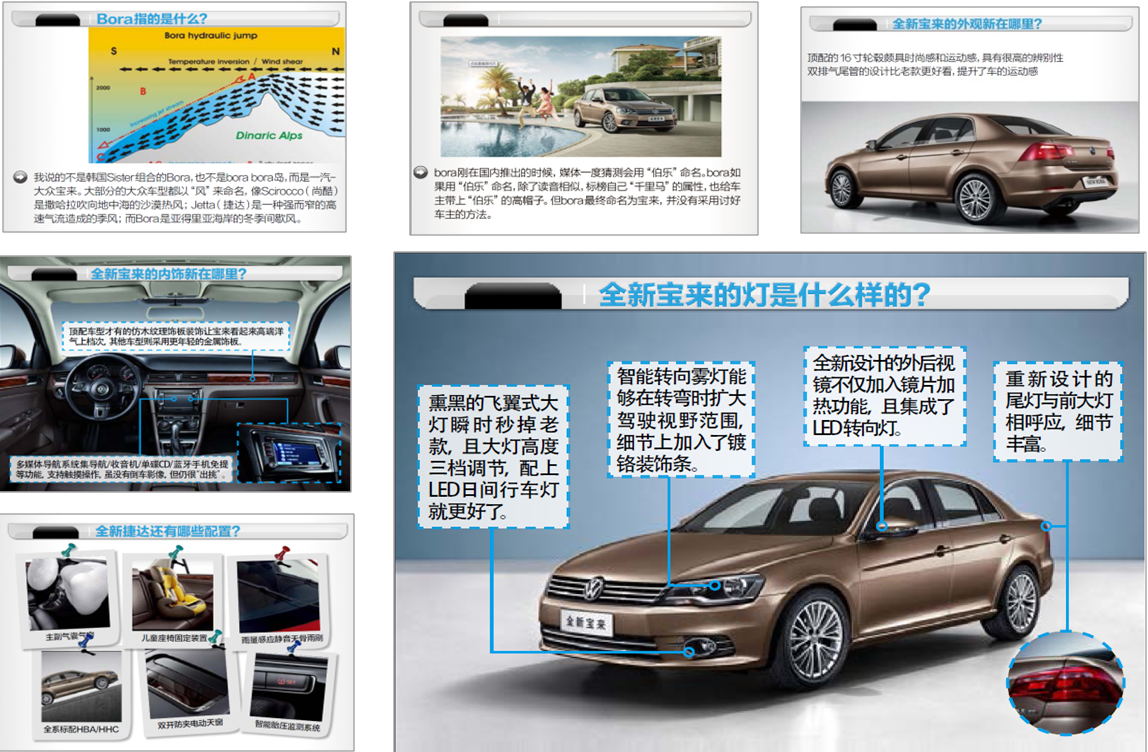Click the VW logo on the front grille
Viewport: 1148px width, 752px height.
[x=594, y=588]
